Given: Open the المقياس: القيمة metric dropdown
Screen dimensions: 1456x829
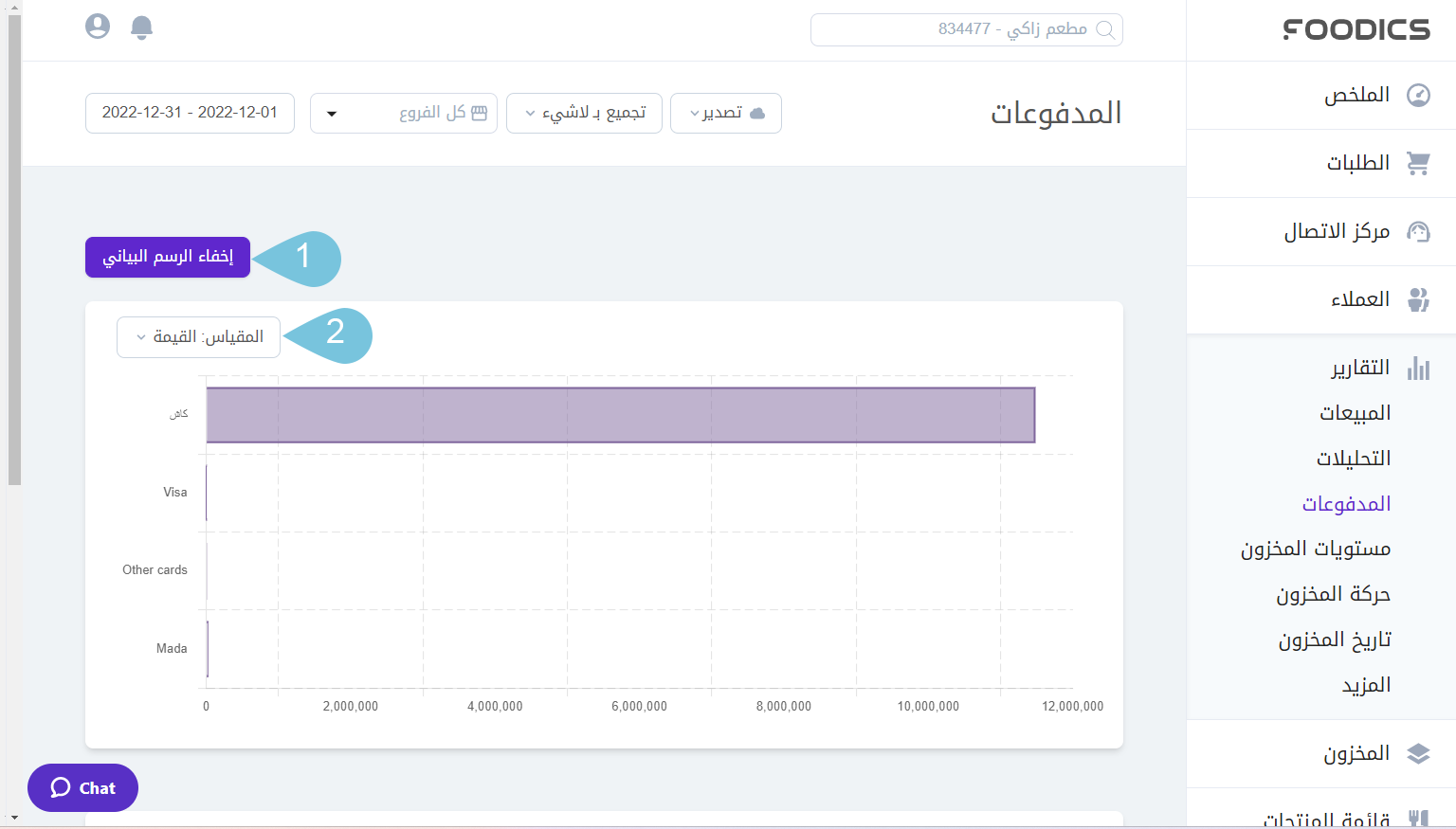Looking at the screenshot, I should 198,336.
